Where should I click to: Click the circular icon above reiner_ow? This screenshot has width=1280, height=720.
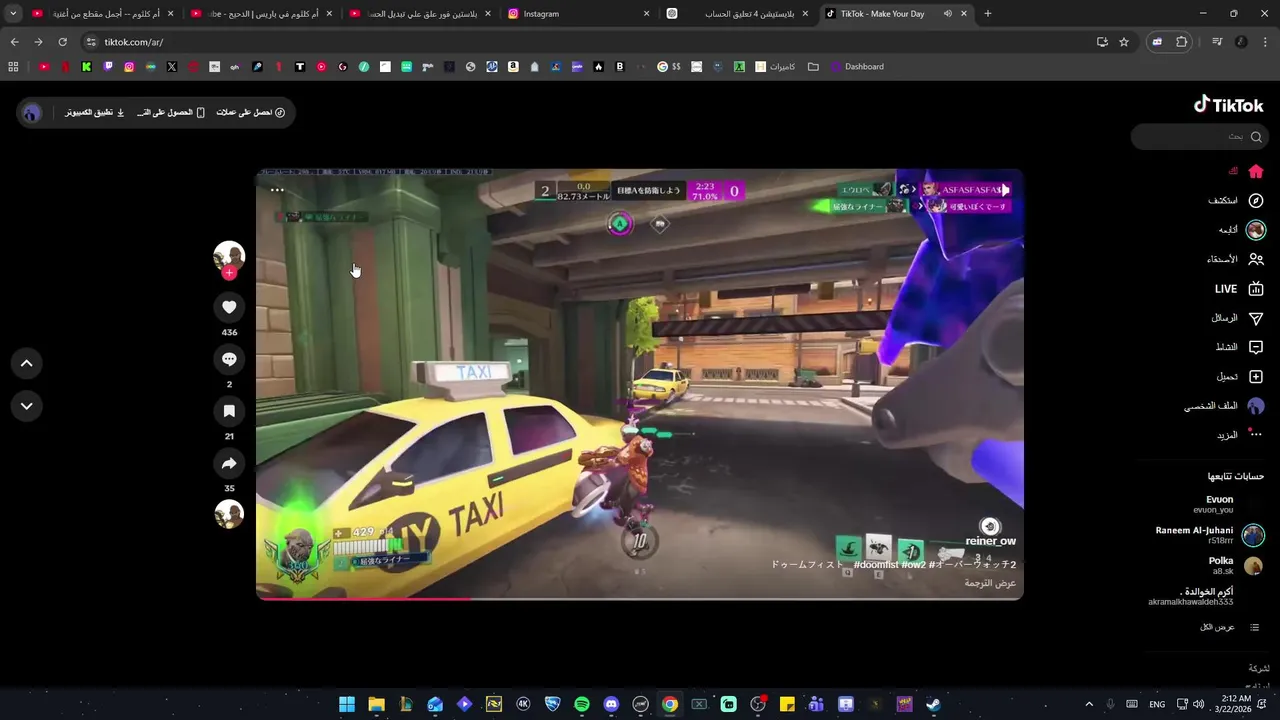[989, 526]
